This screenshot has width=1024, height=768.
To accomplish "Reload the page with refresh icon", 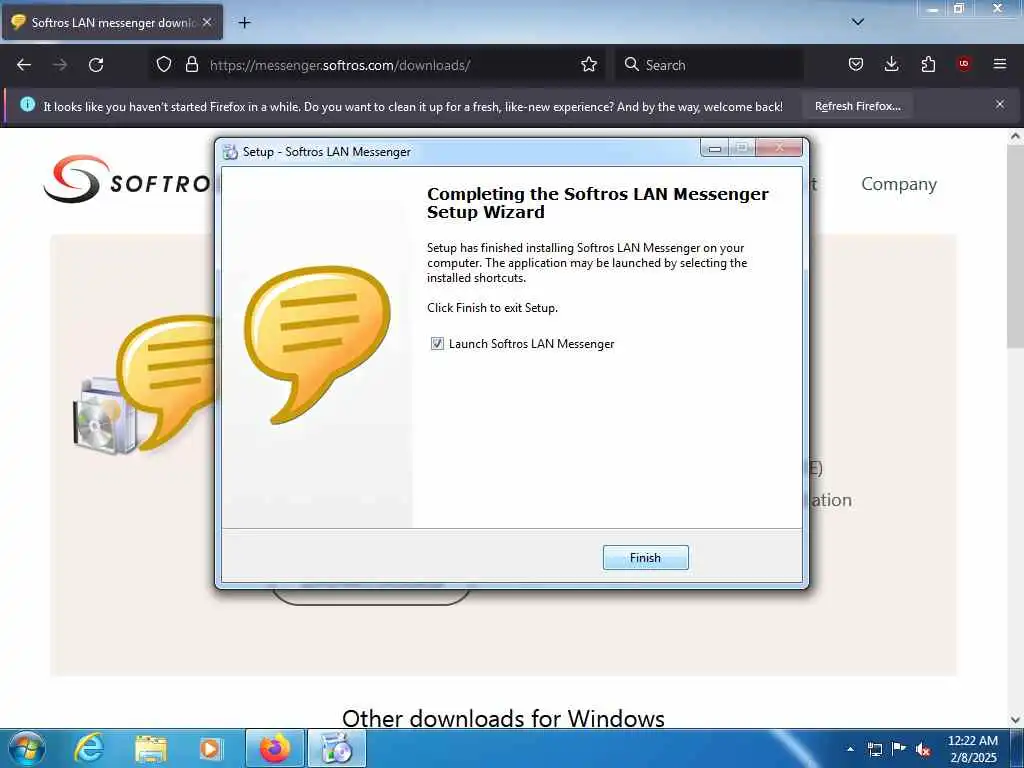I will coord(96,65).
